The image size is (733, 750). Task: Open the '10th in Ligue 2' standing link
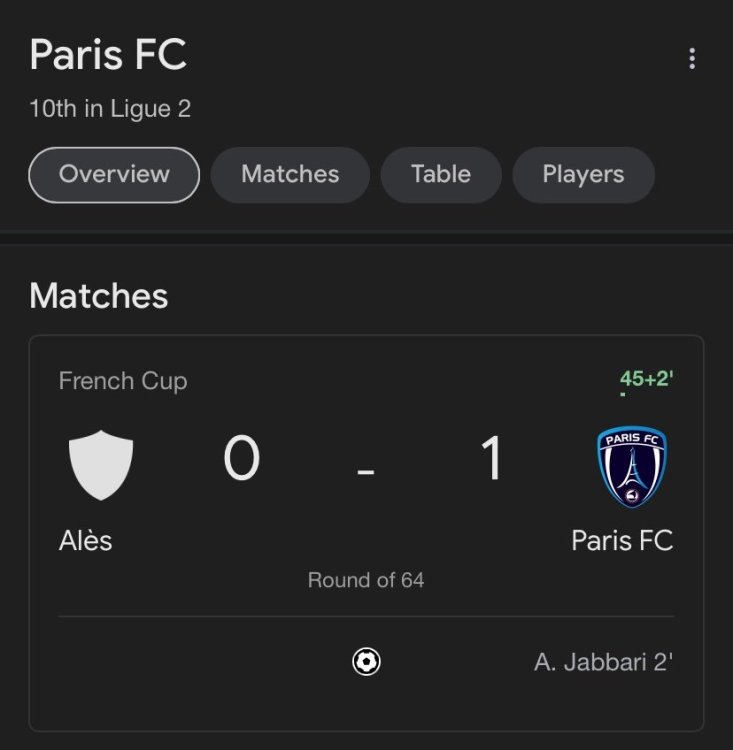click(110, 109)
